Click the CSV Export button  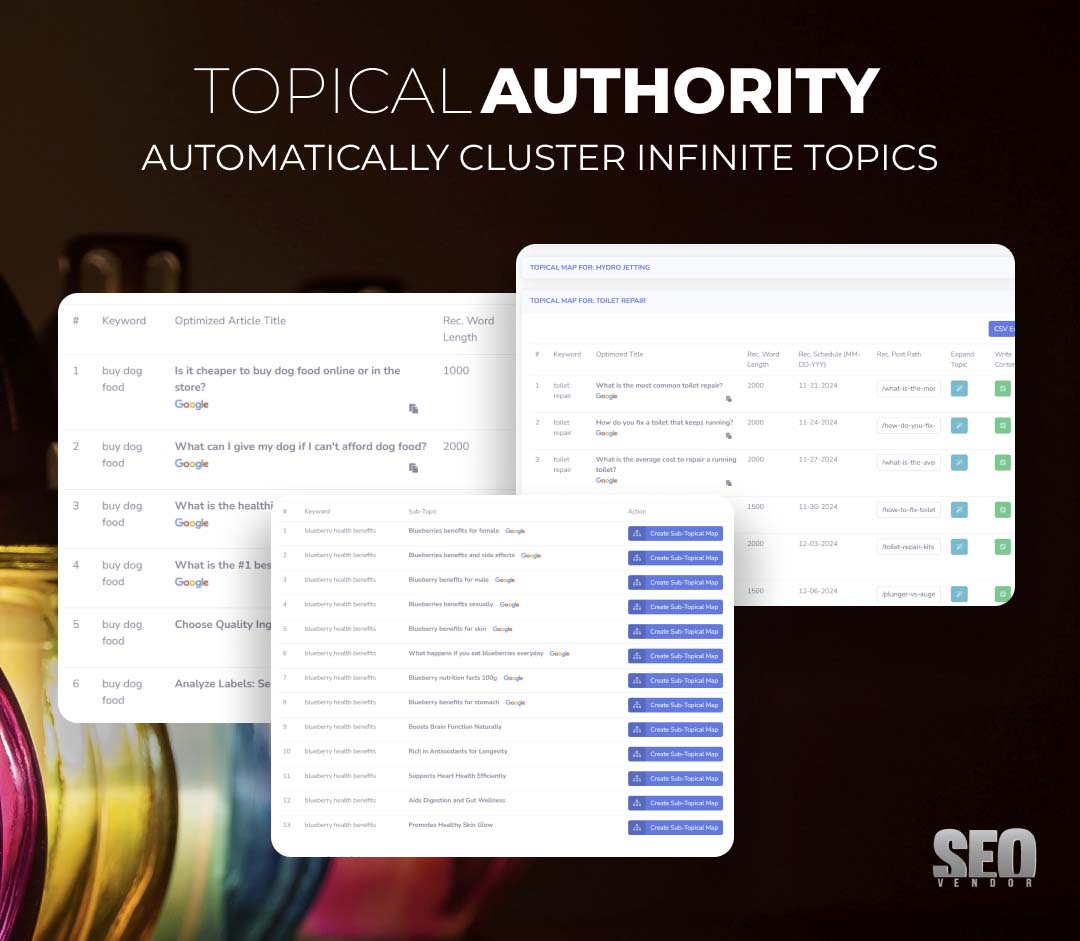(1003, 328)
